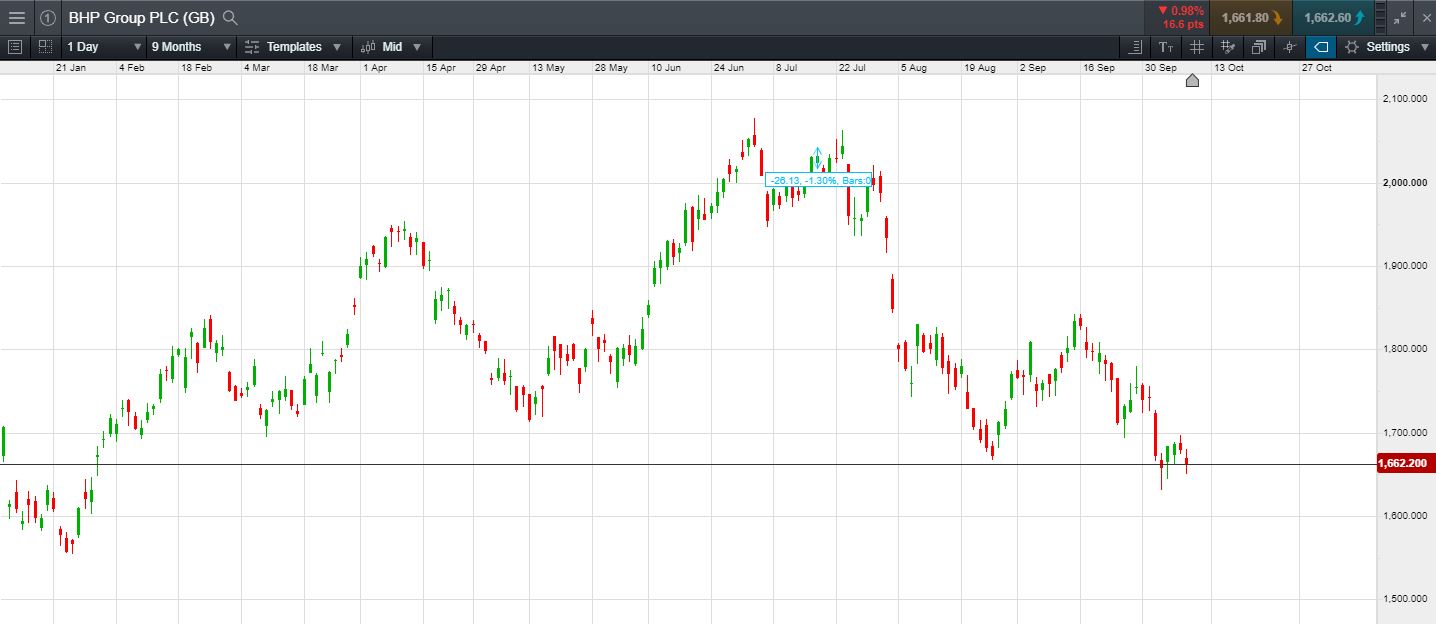This screenshot has height=624, width=1436.
Task: Open the hamburger main menu
Action: pos(16,17)
